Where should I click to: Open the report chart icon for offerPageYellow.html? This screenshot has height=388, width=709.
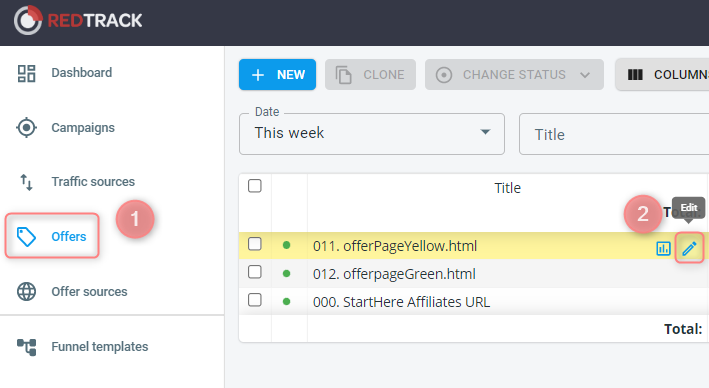[x=663, y=248]
